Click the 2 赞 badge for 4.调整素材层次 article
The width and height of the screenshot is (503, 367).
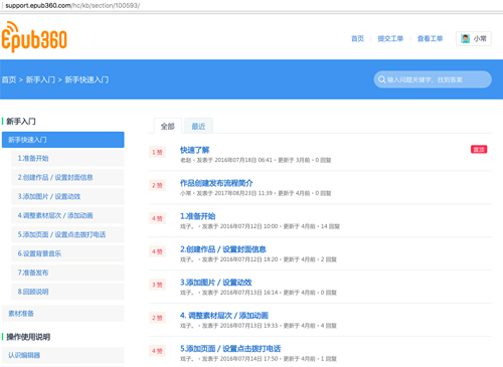[157, 318]
